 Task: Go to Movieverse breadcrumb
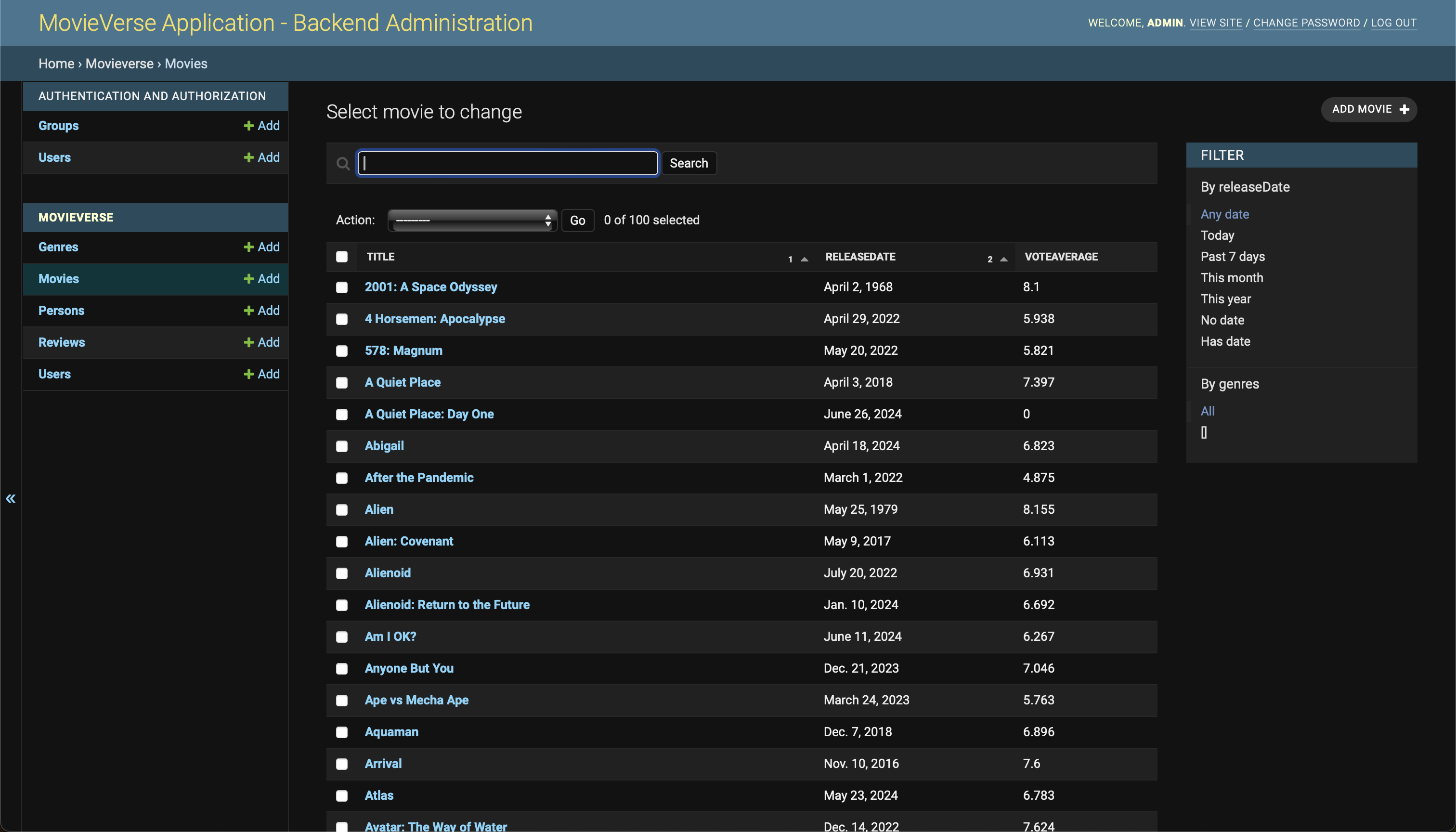(x=119, y=64)
